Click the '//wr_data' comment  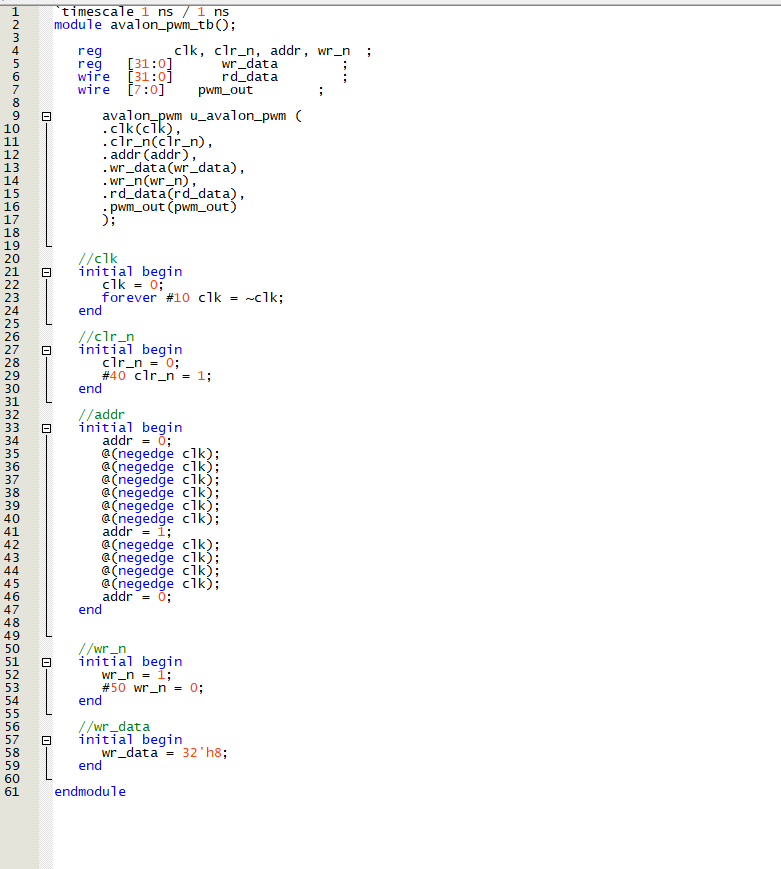tap(114, 727)
